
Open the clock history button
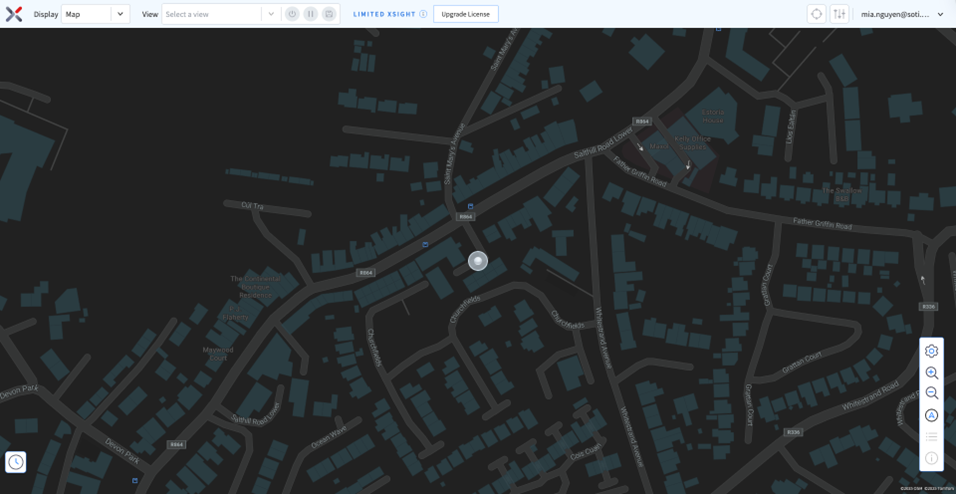pos(16,461)
